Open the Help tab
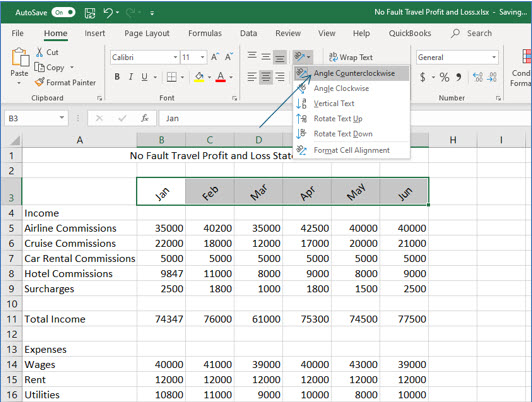Viewport: 532px width, 402px height. pyautogui.click(x=361, y=33)
